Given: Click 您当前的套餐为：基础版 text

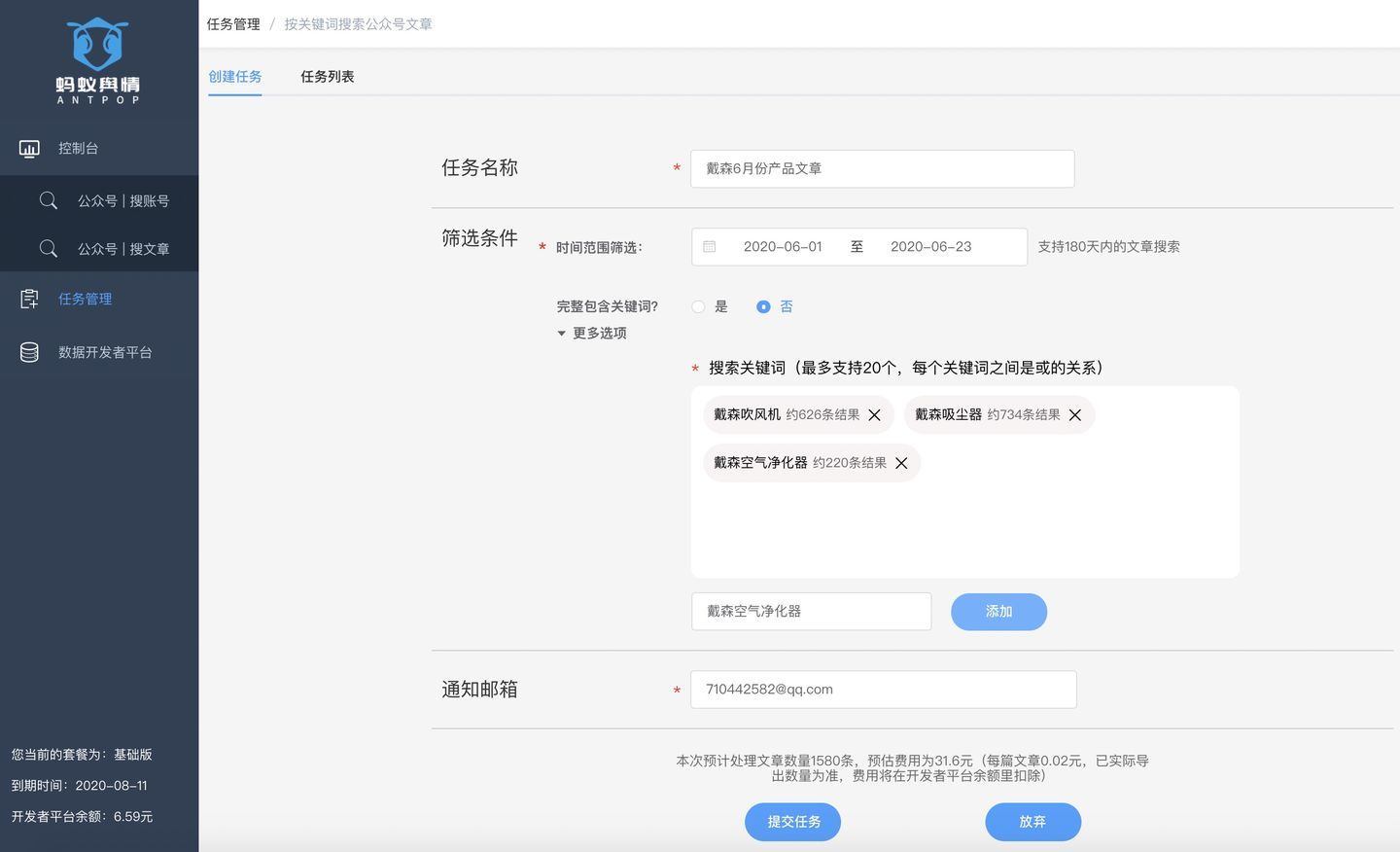Looking at the screenshot, I should 82,755.
